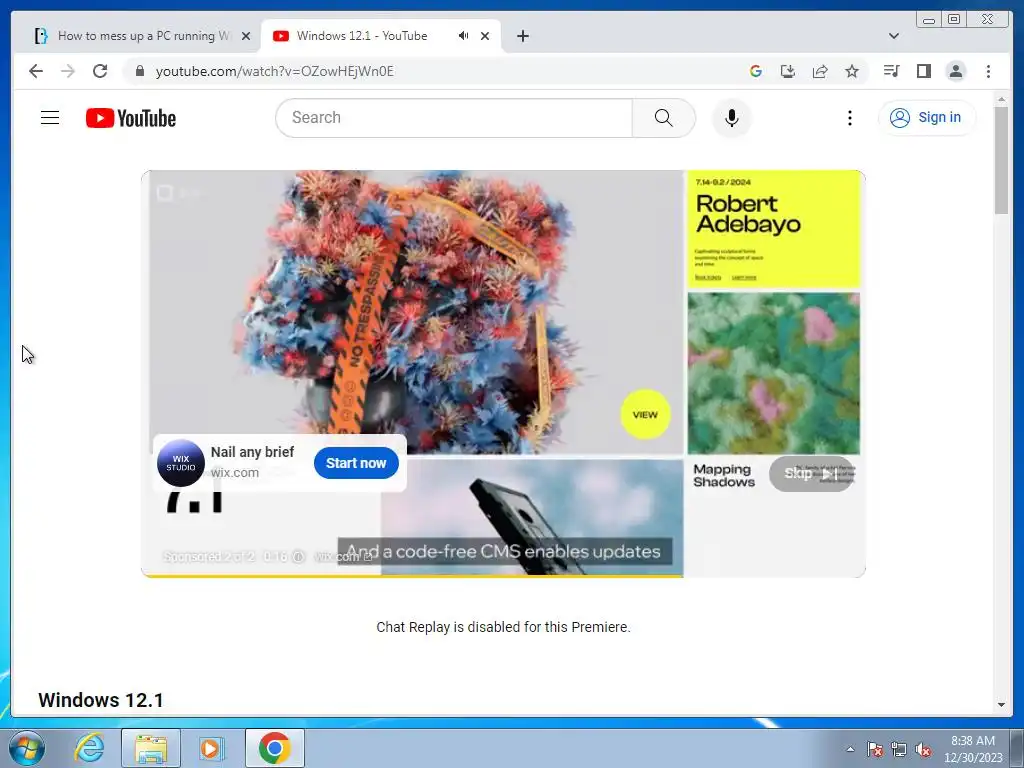Click the page vertical scrollbar thumb
The height and width of the screenshot is (768, 1024).
coord(1001,160)
